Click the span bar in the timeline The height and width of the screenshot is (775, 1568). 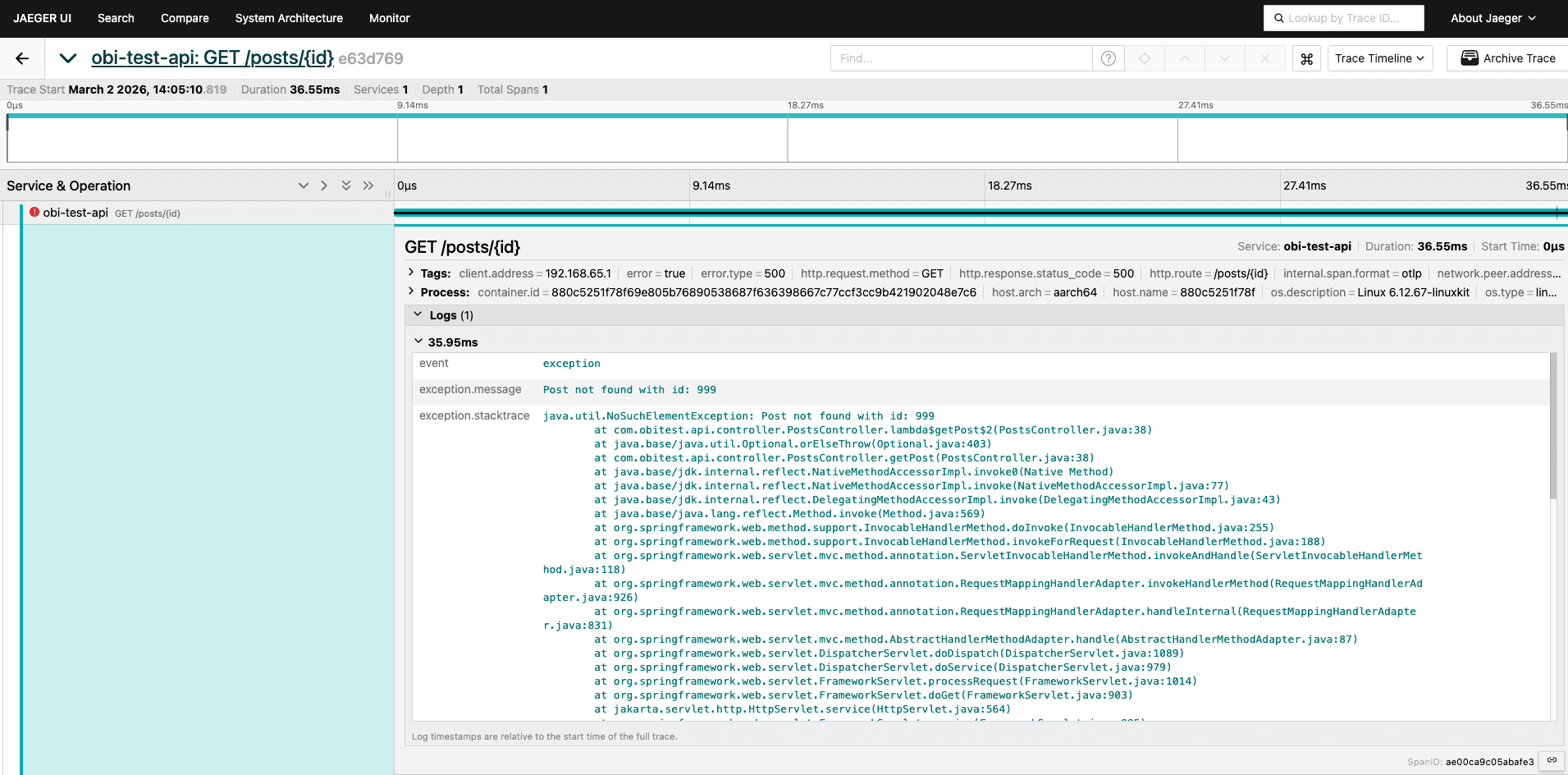[981, 213]
